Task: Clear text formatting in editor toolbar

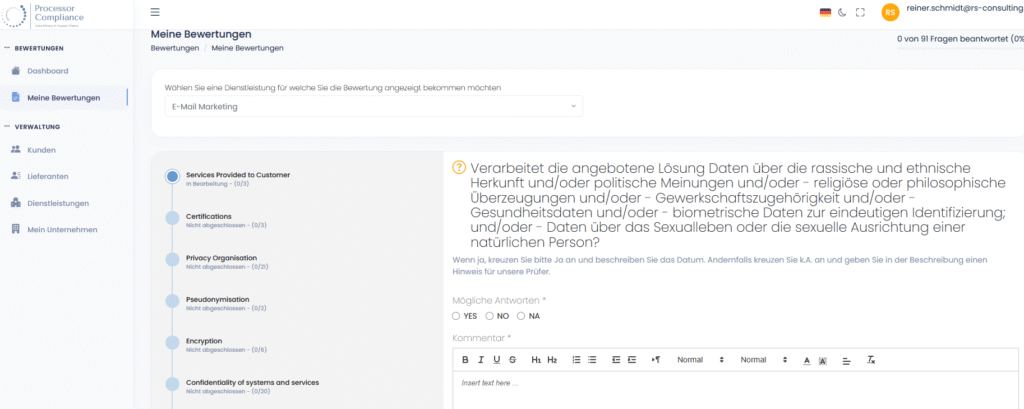Action: (x=871, y=359)
